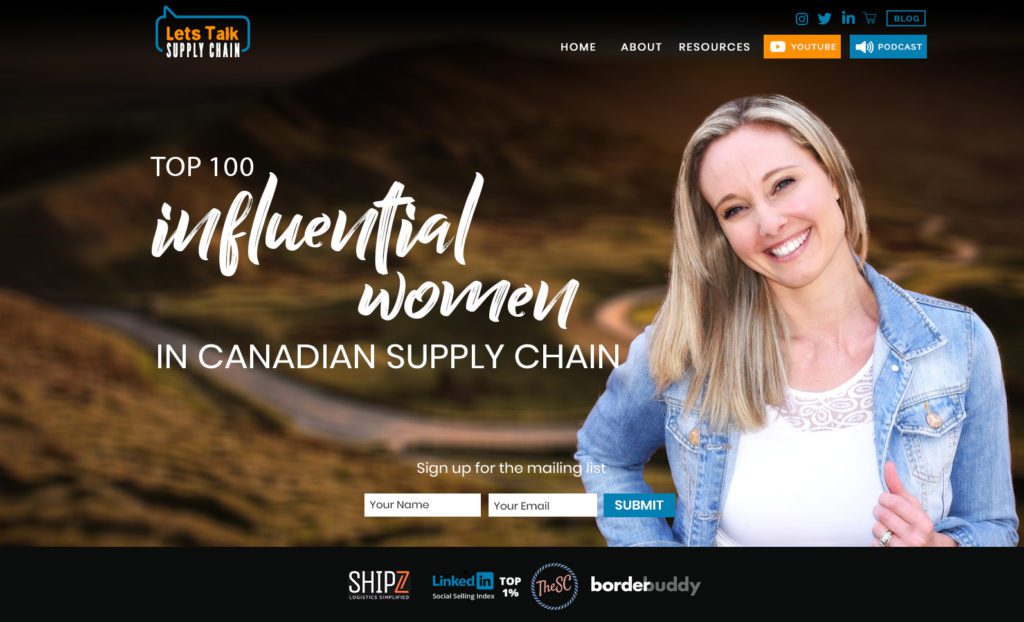Screen dimensions: 1024x622
Task: Open the Resources menu item
Action: click(714, 47)
